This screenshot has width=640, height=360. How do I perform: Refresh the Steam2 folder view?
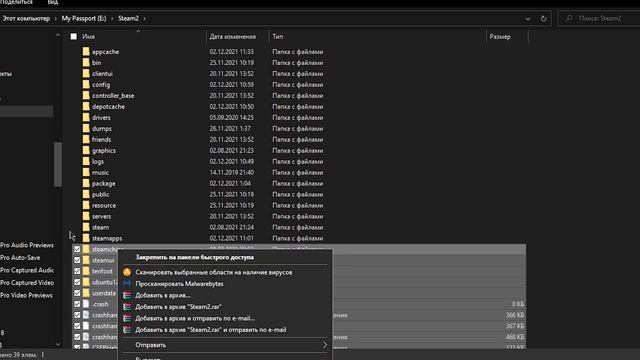(543, 19)
